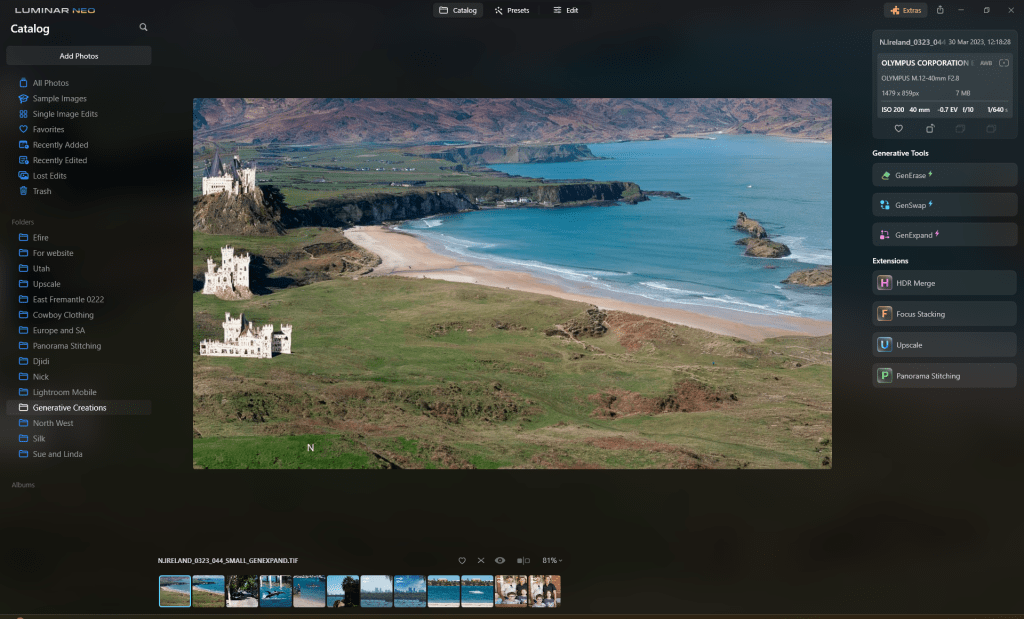Open catalog search
The height and width of the screenshot is (619, 1024).
[143, 28]
